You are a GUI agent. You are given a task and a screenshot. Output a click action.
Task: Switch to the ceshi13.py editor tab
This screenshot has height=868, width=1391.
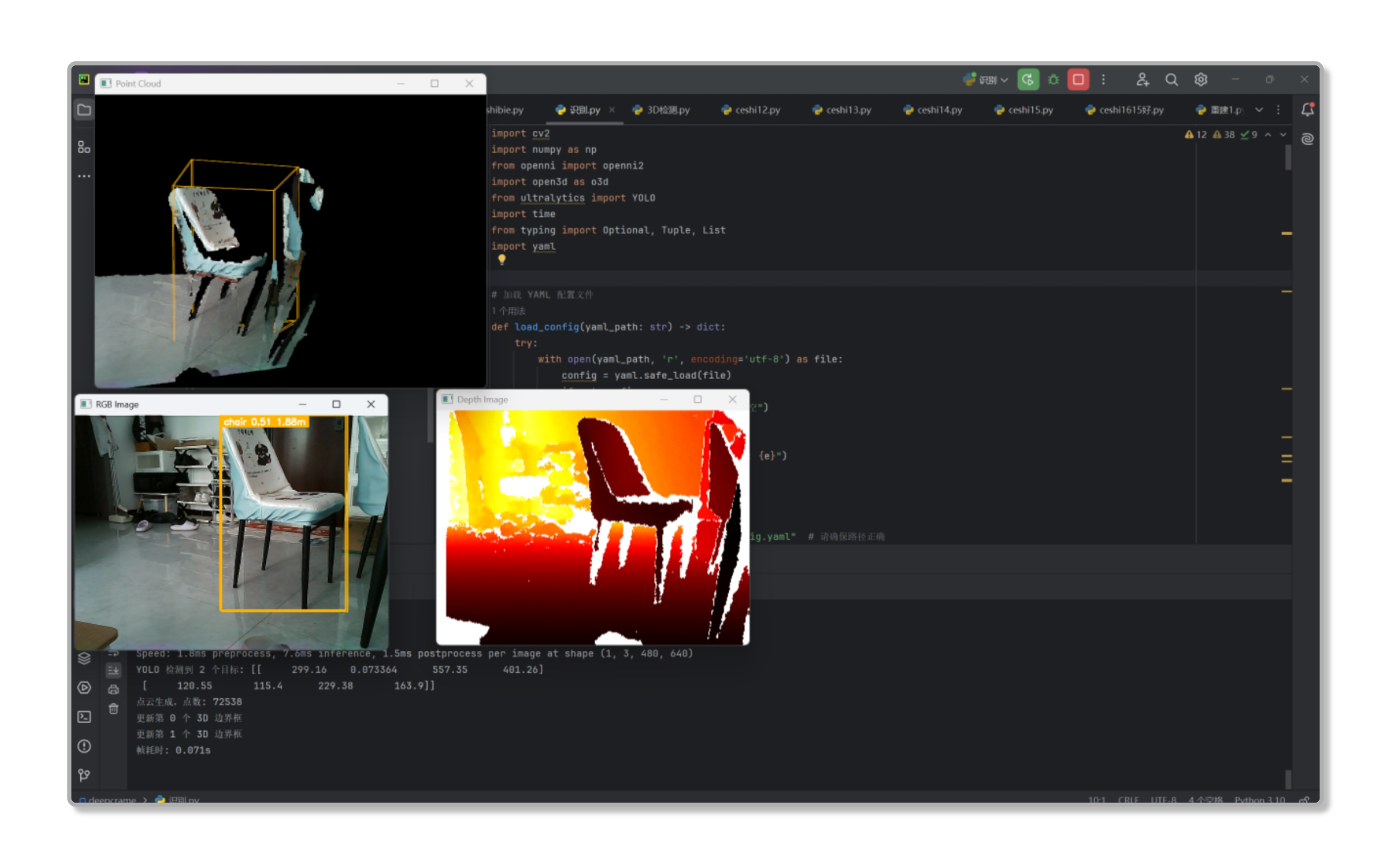[841, 110]
